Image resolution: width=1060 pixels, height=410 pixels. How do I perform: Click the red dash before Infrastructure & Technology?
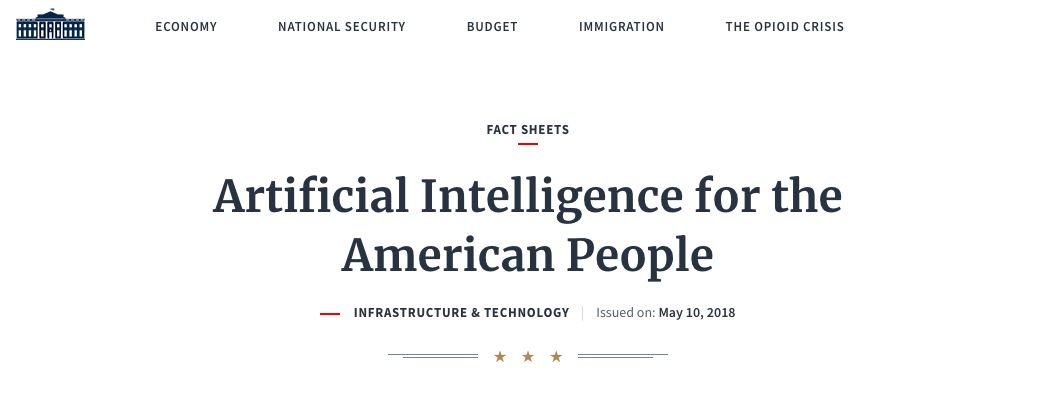pyautogui.click(x=330, y=314)
